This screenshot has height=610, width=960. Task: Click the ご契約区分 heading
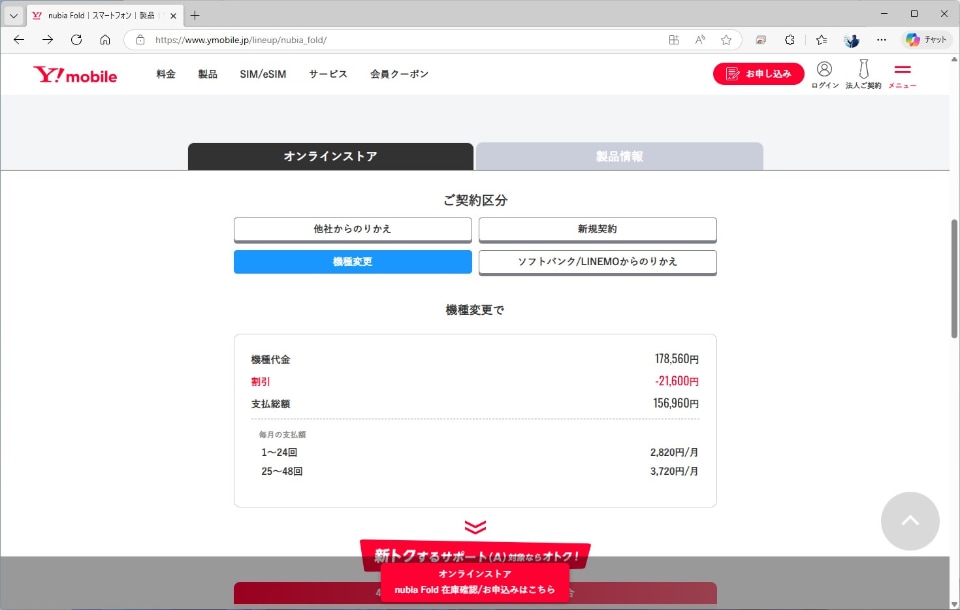475,200
